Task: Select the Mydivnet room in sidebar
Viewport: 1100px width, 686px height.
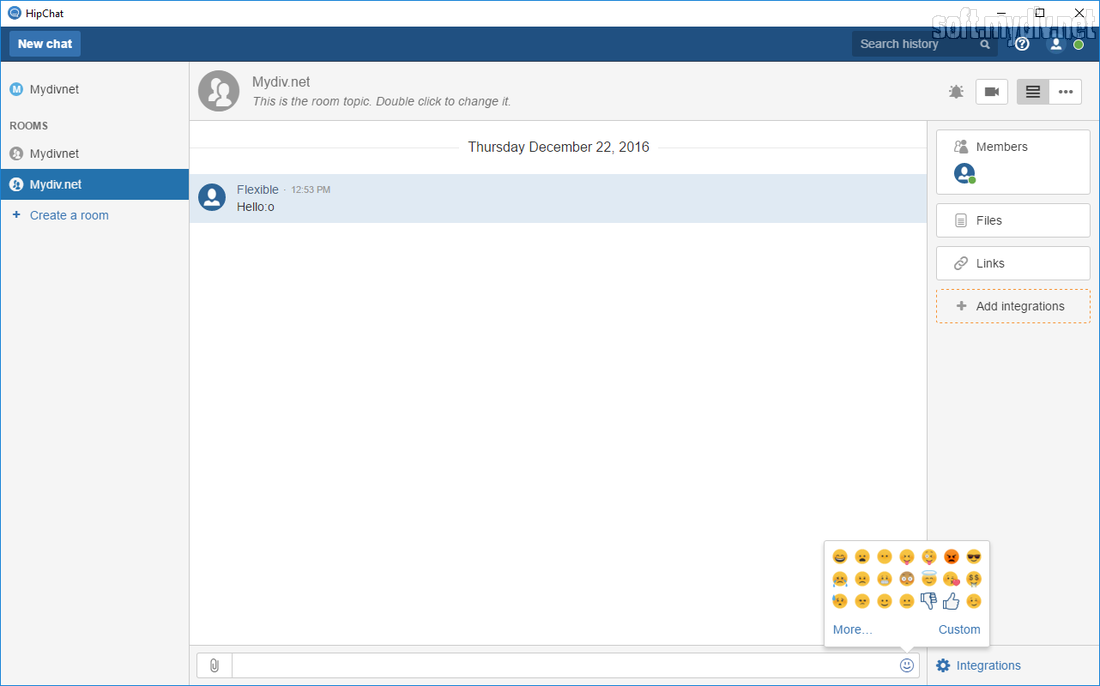Action: tap(95, 154)
